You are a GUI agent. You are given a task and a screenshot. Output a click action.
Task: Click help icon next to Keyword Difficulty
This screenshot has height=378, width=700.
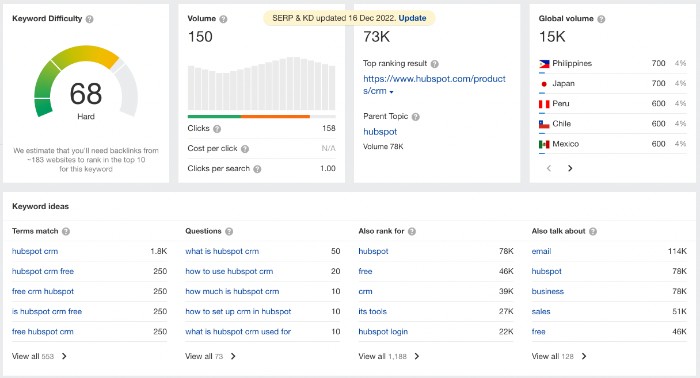(x=89, y=19)
